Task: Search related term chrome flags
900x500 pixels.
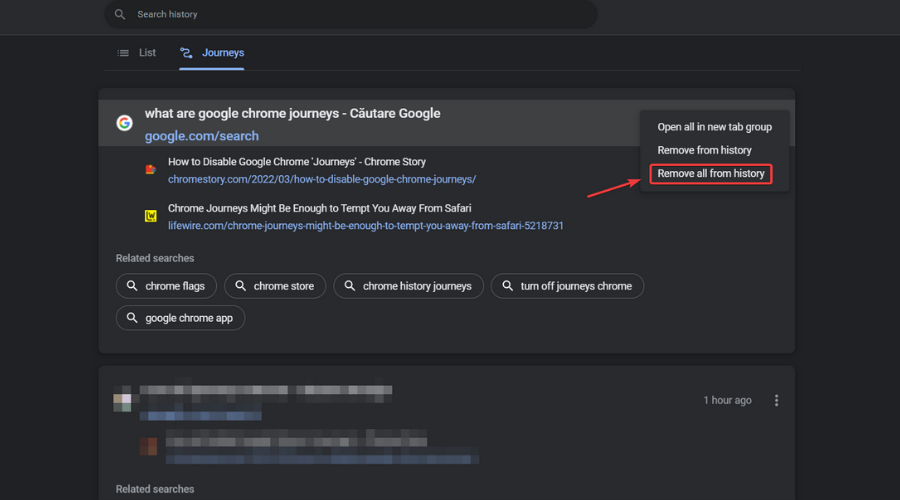Action: tap(166, 286)
